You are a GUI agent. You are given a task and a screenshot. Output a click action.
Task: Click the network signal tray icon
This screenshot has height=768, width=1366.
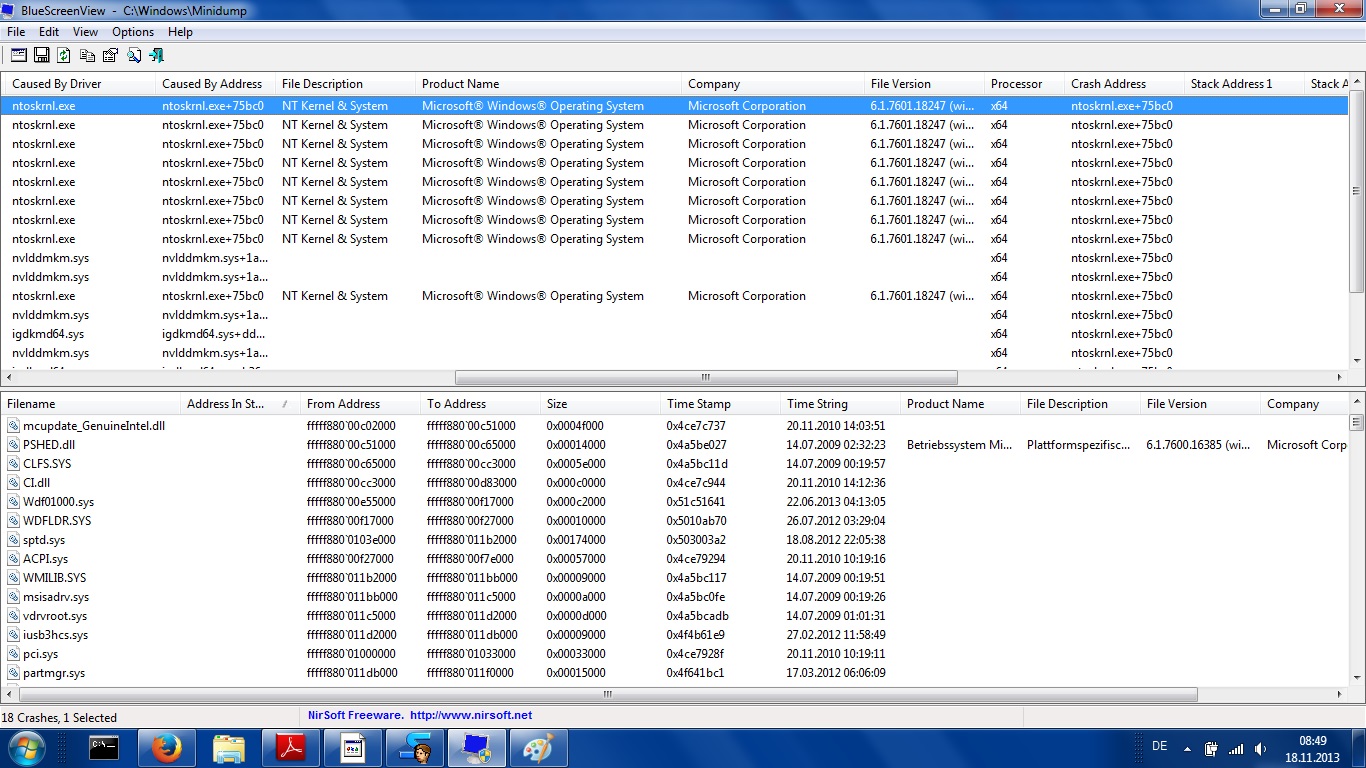1236,748
